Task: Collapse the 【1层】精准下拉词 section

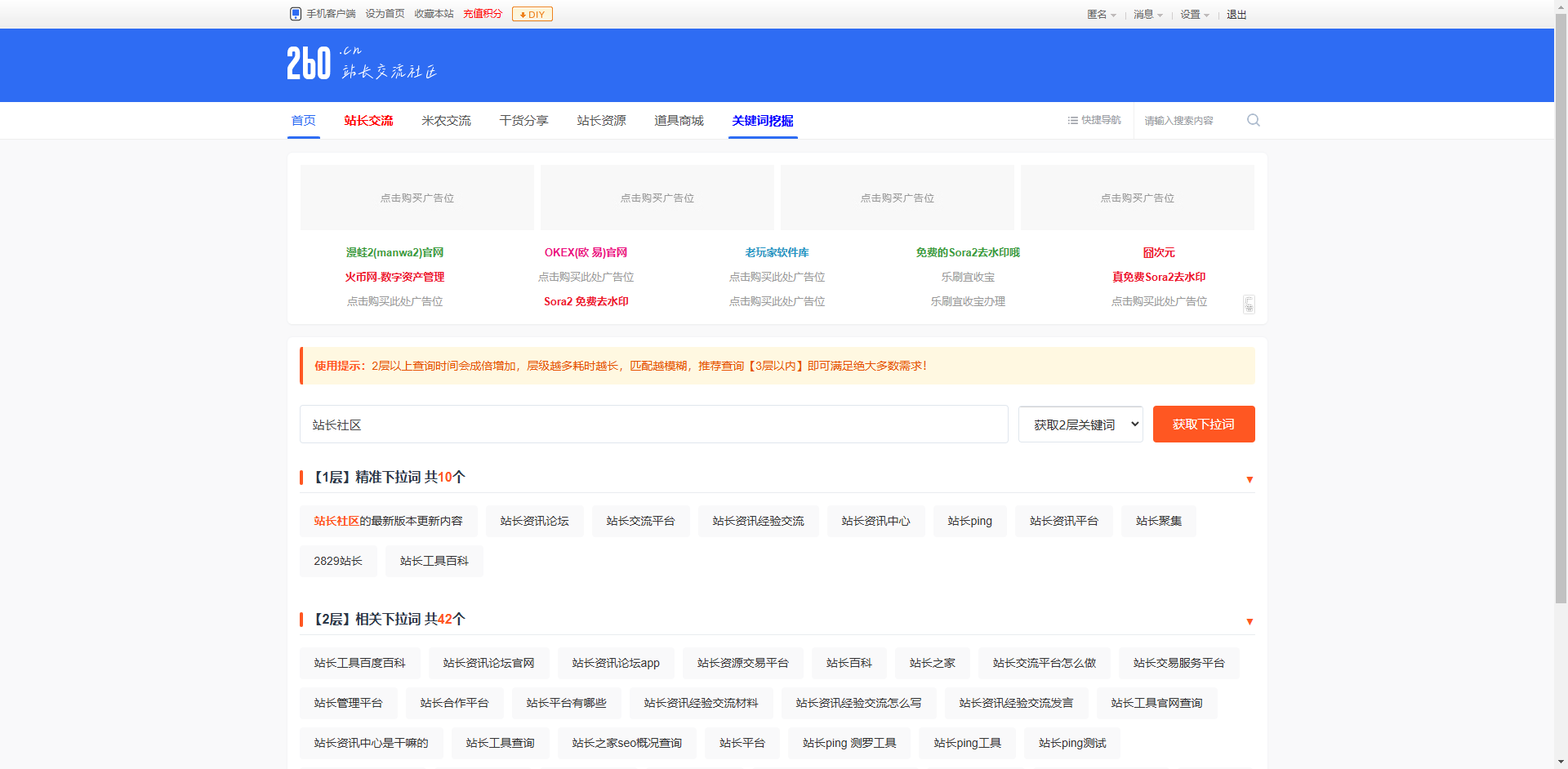Action: pos(1249,480)
